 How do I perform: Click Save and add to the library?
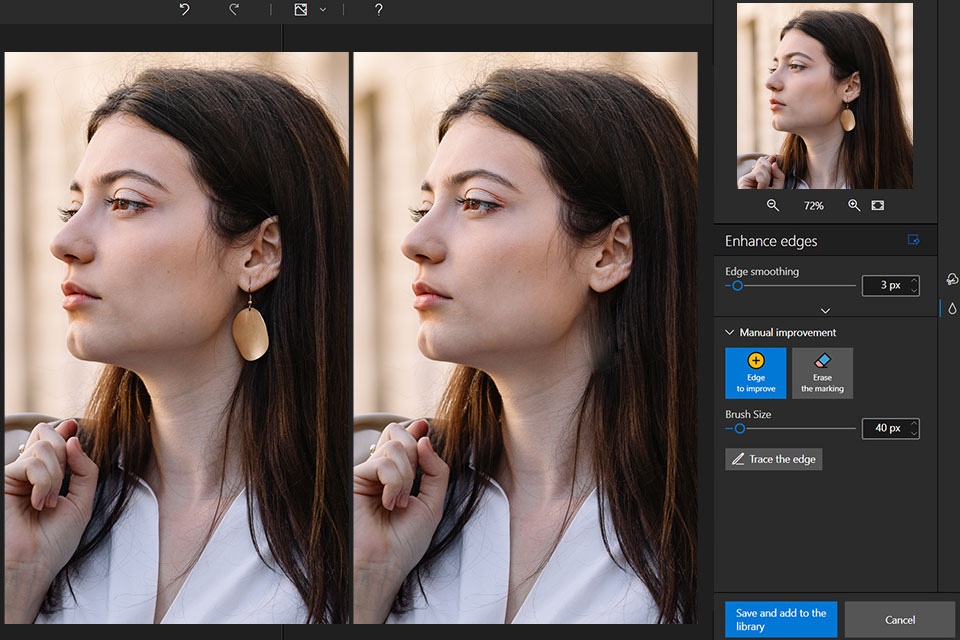click(781, 619)
